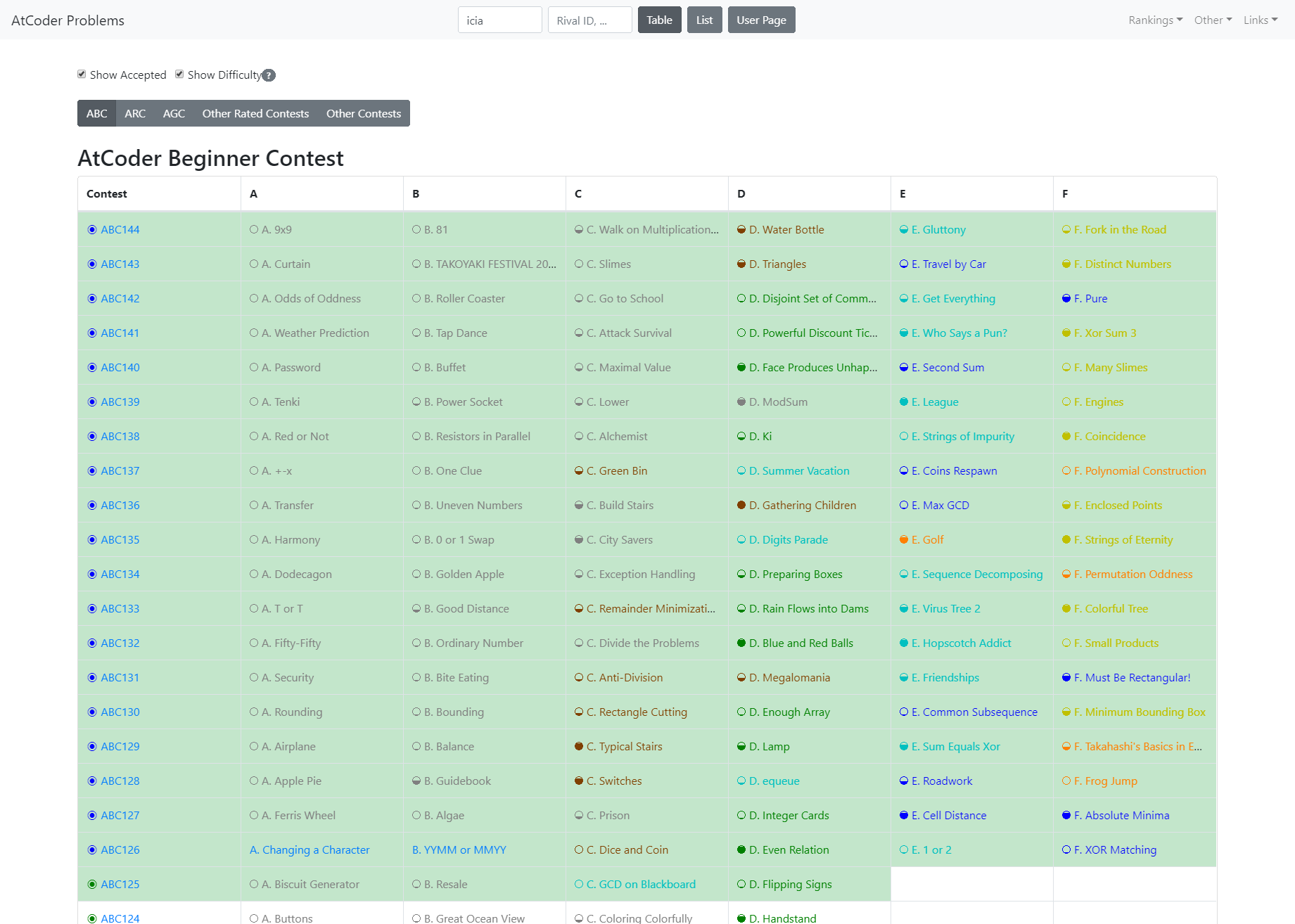Open the User Page button
Viewport: 1295px width, 924px height.
(x=761, y=20)
